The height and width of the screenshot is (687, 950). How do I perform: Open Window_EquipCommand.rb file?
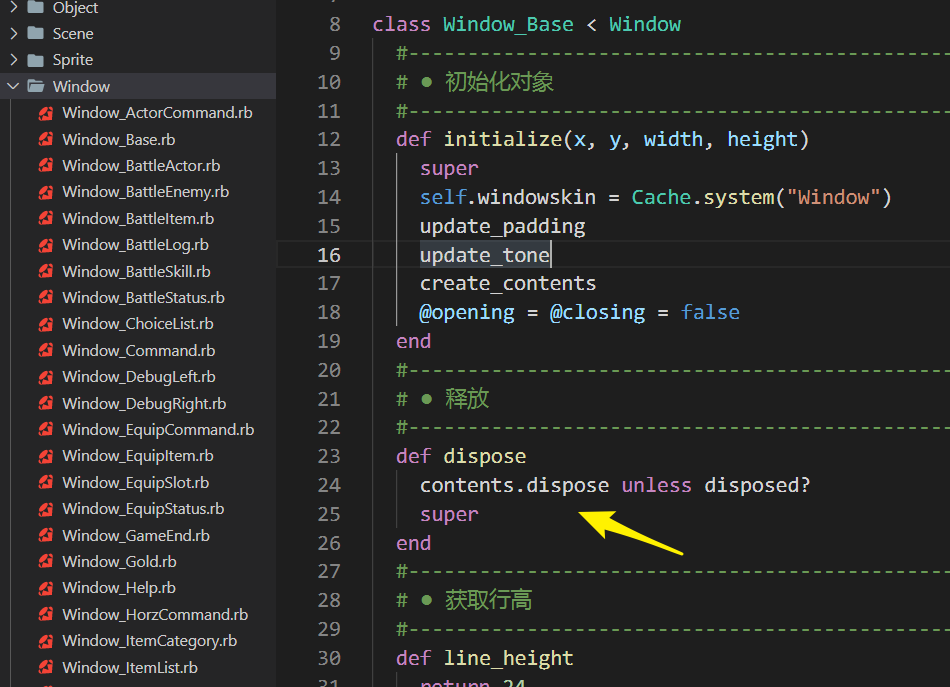(x=158, y=430)
